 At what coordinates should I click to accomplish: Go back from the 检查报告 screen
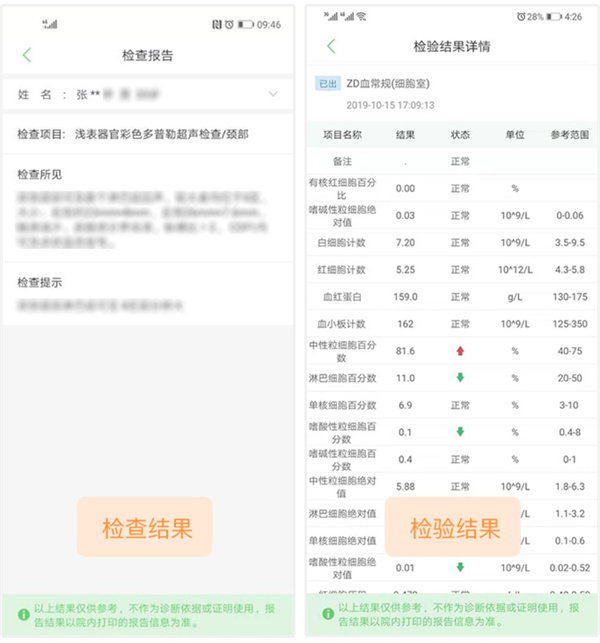(27, 55)
